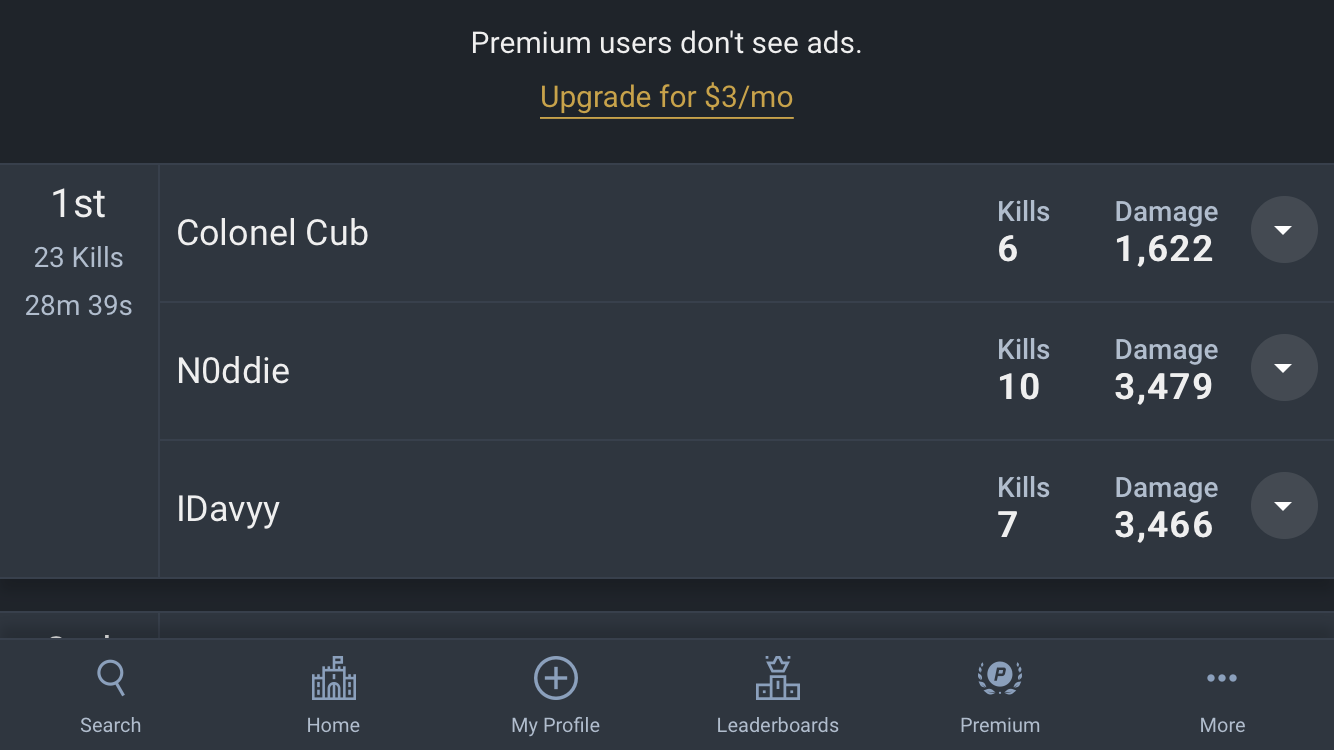Tap the Premium badge icon
Viewport: 1334px width, 750px height.
coord(1000,678)
